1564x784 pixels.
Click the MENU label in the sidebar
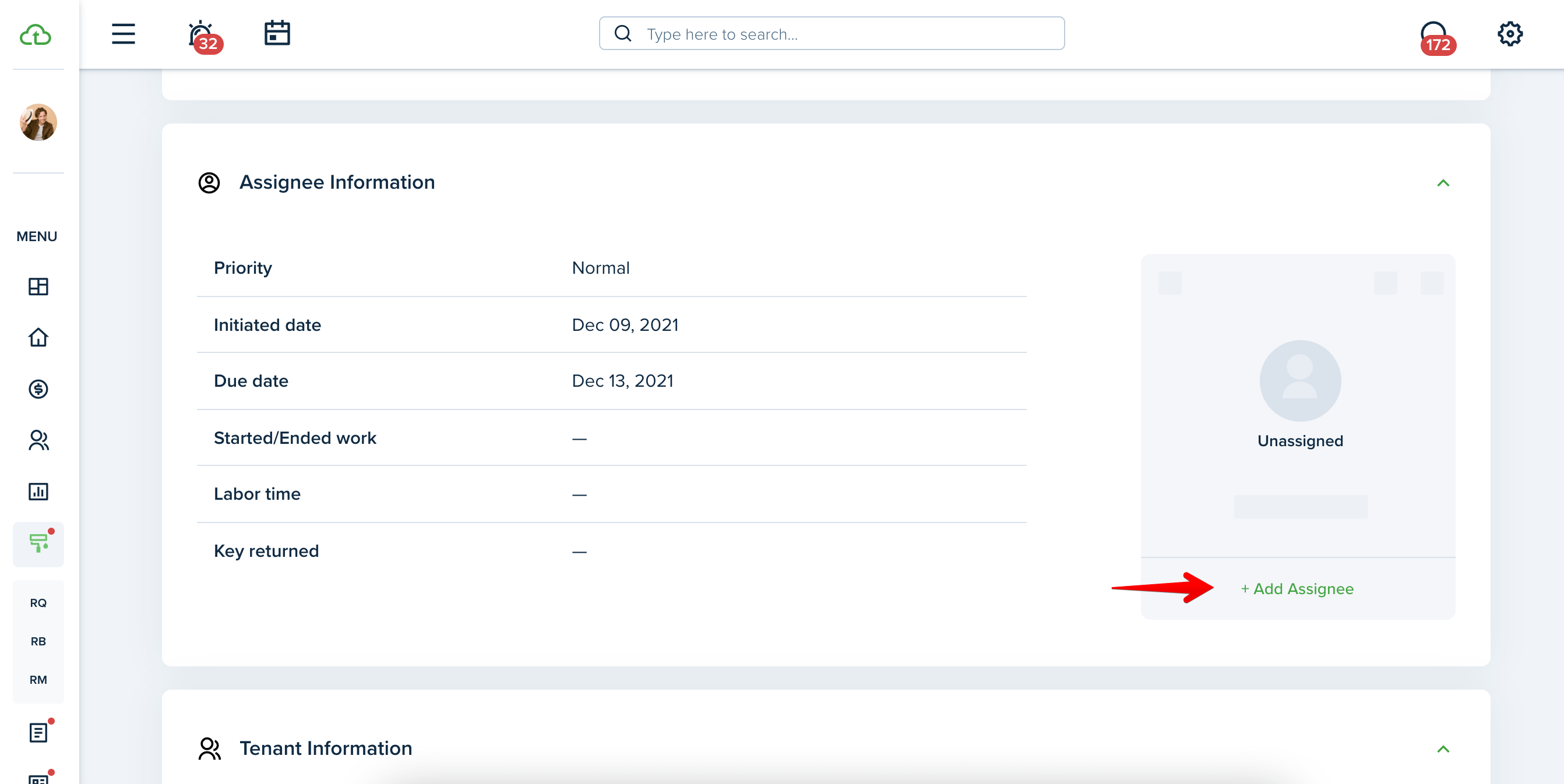[x=37, y=236]
